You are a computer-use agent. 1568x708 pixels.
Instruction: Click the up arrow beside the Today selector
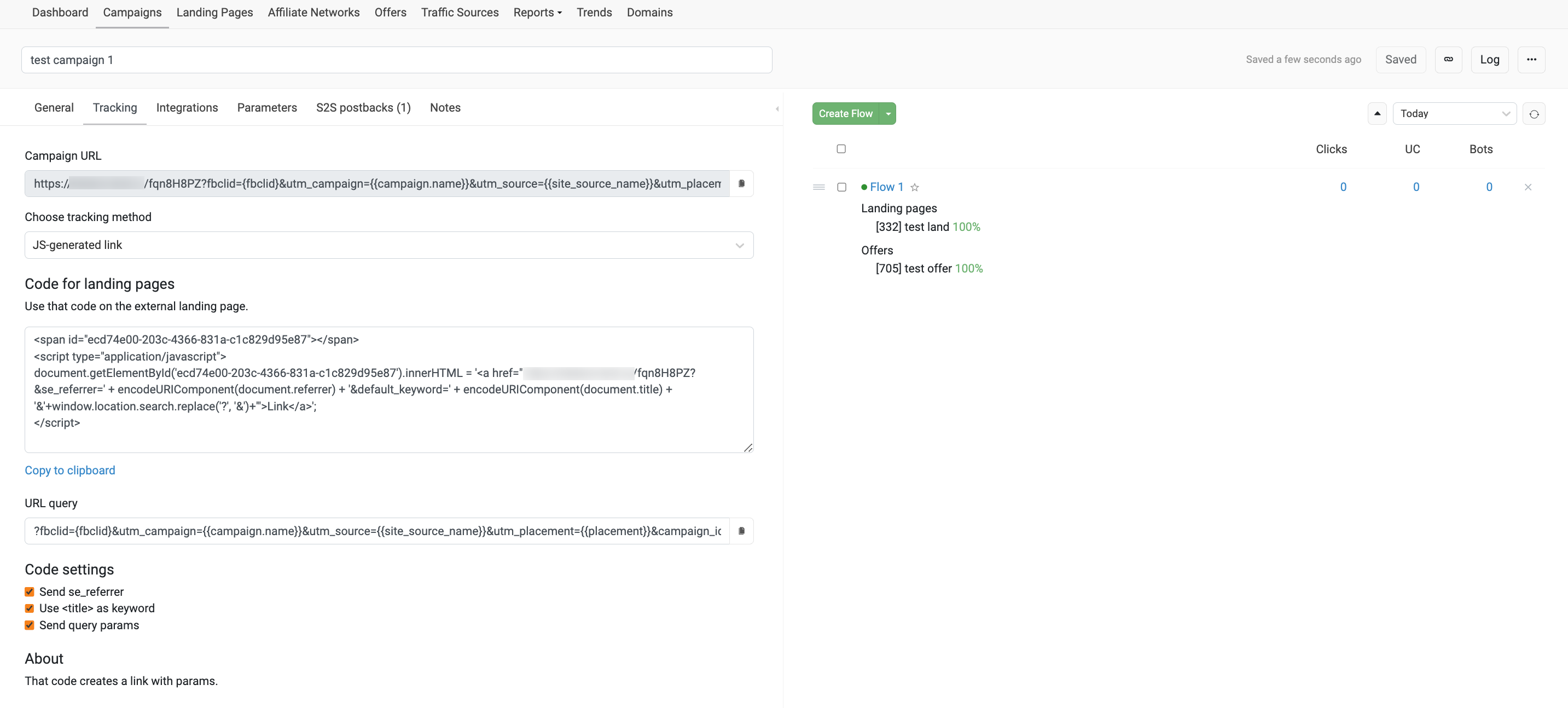pyautogui.click(x=1377, y=114)
